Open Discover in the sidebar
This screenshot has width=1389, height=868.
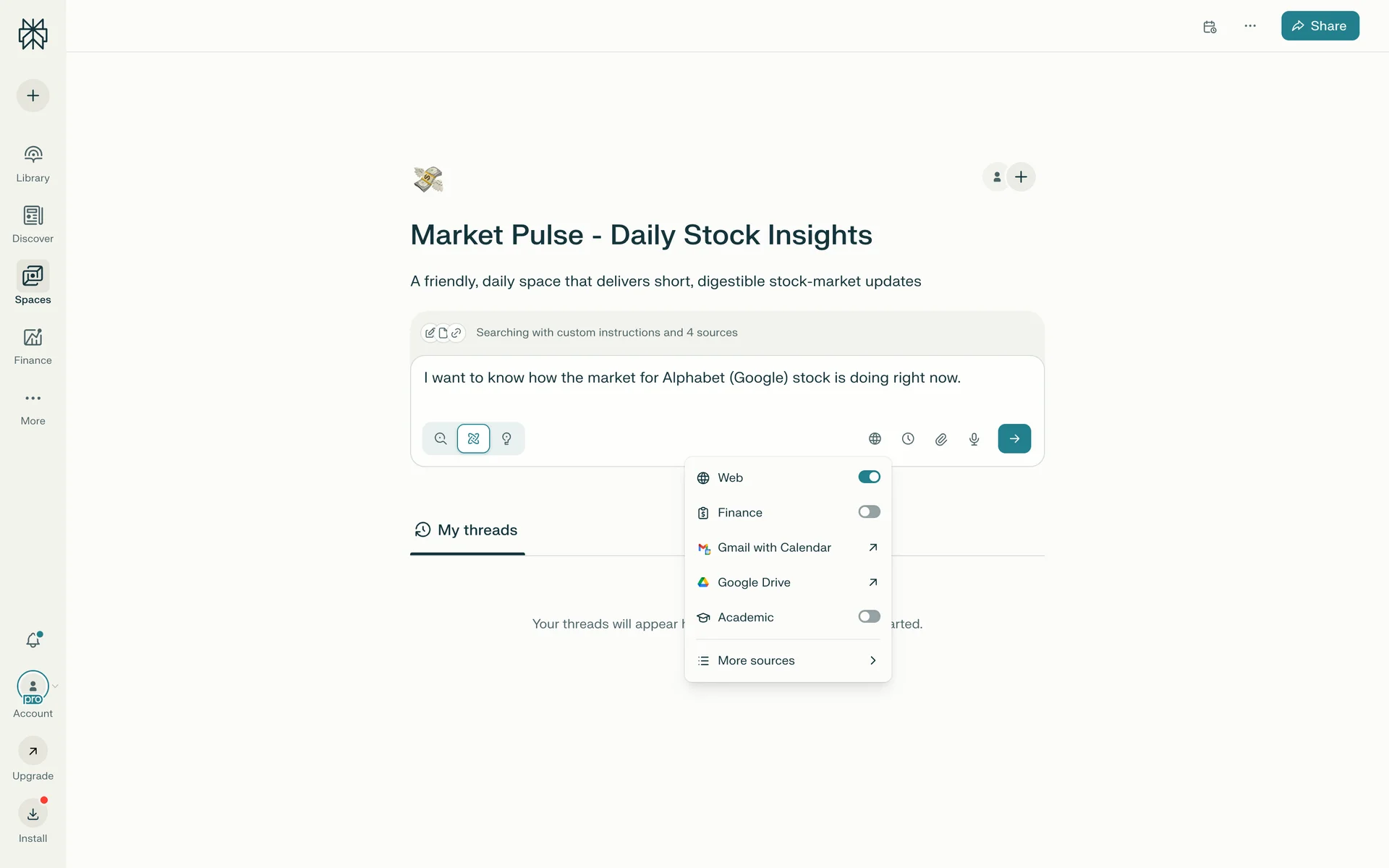click(33, 224)
